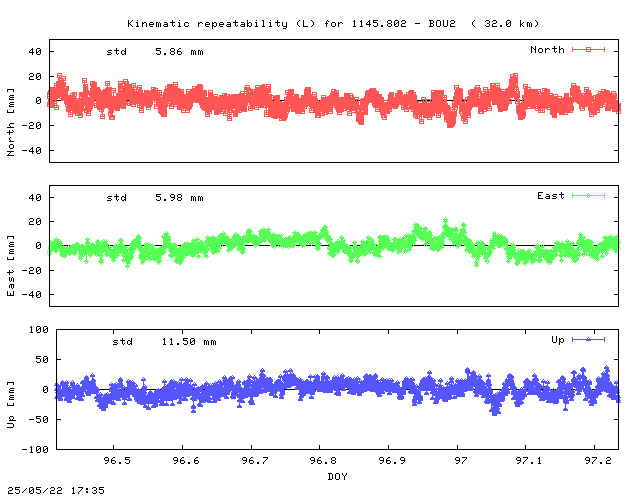The width and height of the screenshot is (640, 496).
Task: Click the North legend red marker sample
Action: pos(588,49)
